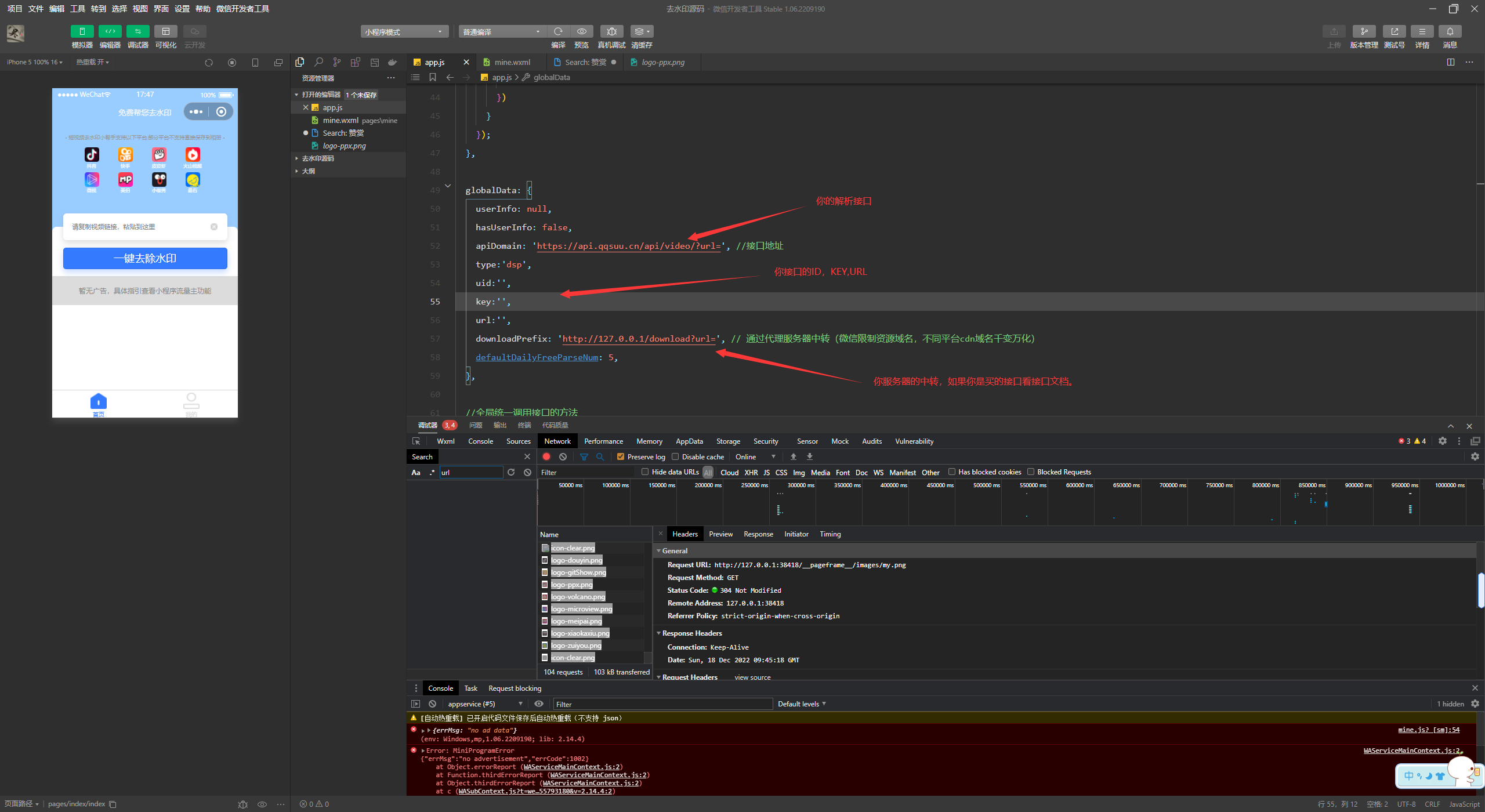The height and width of the screenshot is (812, 1485).
Task: Switch to the Sources devtools tab
Action: point(518,441)
